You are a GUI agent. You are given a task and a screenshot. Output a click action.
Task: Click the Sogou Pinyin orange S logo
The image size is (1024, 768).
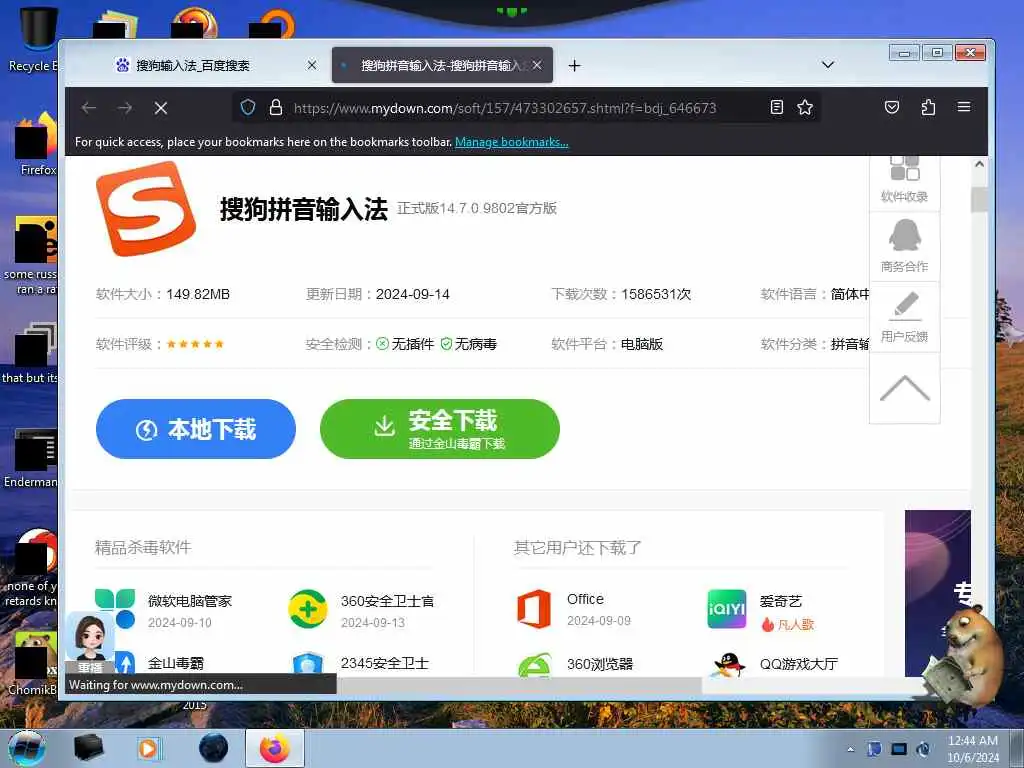pyautogui.click(x=145, y=209)
